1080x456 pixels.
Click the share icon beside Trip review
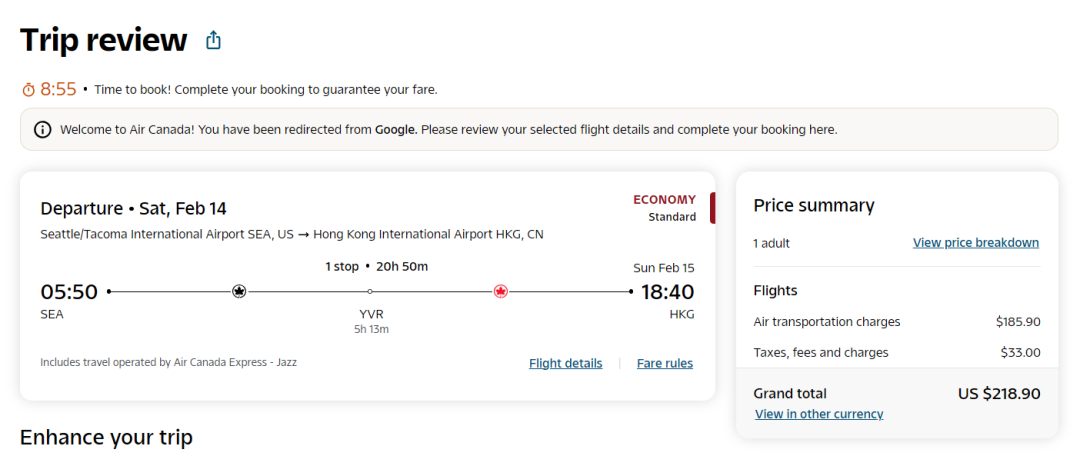pyautogui.click(x=213, y=41)
